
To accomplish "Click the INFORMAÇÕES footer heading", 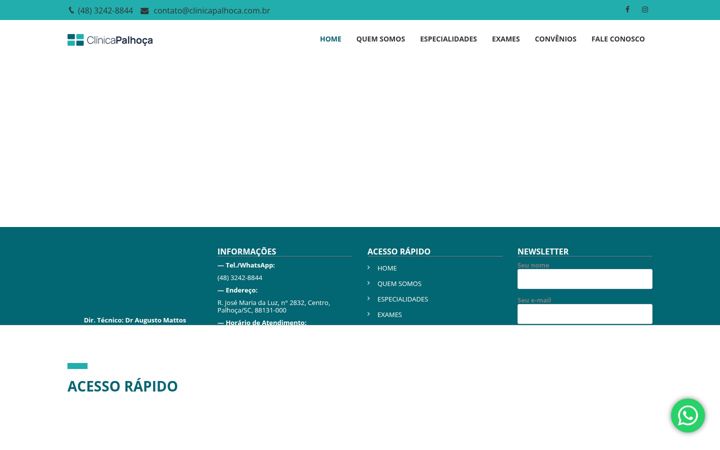I will [247, 251].
